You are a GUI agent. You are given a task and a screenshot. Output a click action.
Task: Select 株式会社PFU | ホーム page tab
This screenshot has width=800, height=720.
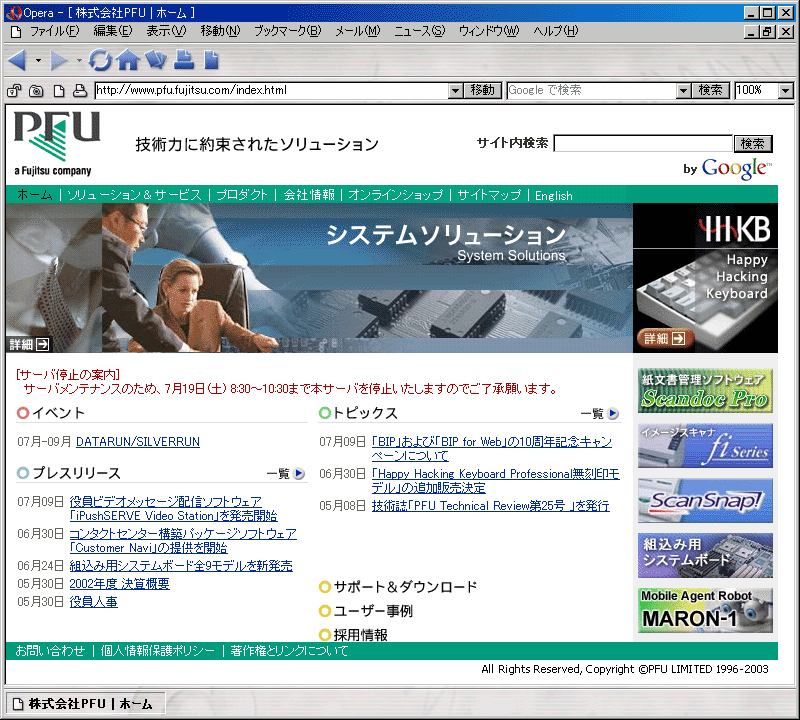coord(85,704)
